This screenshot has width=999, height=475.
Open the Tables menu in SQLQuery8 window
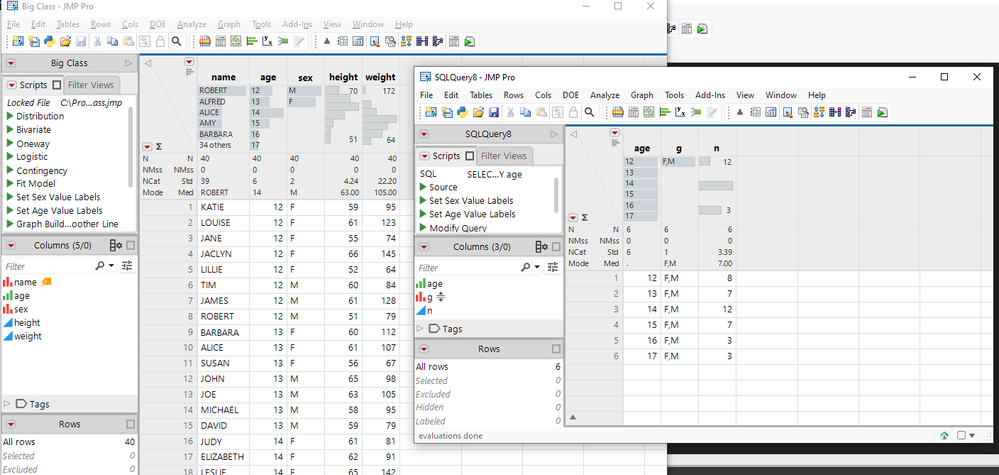[481, 95]
